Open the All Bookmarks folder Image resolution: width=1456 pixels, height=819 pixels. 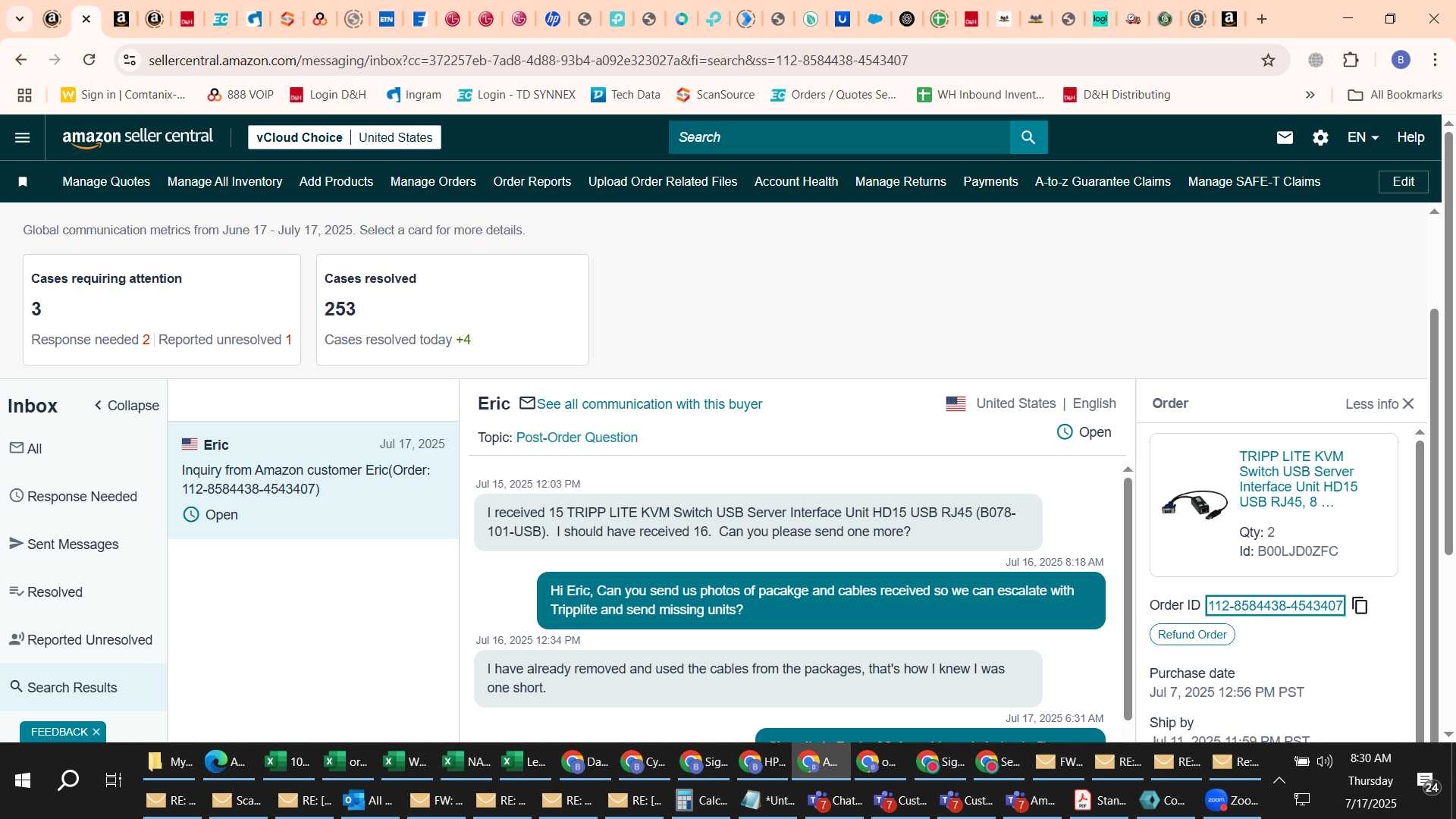point(1395,95)
